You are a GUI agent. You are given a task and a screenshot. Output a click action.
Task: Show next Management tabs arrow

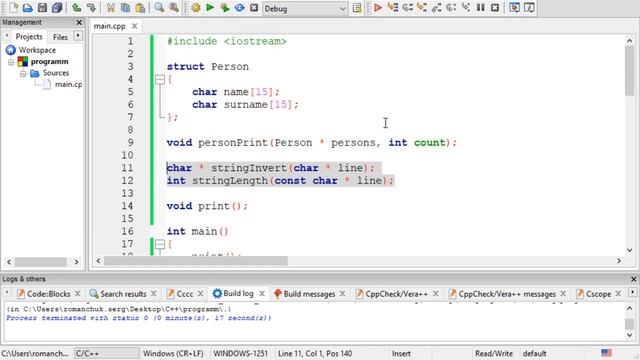click(x=78, y=36)
